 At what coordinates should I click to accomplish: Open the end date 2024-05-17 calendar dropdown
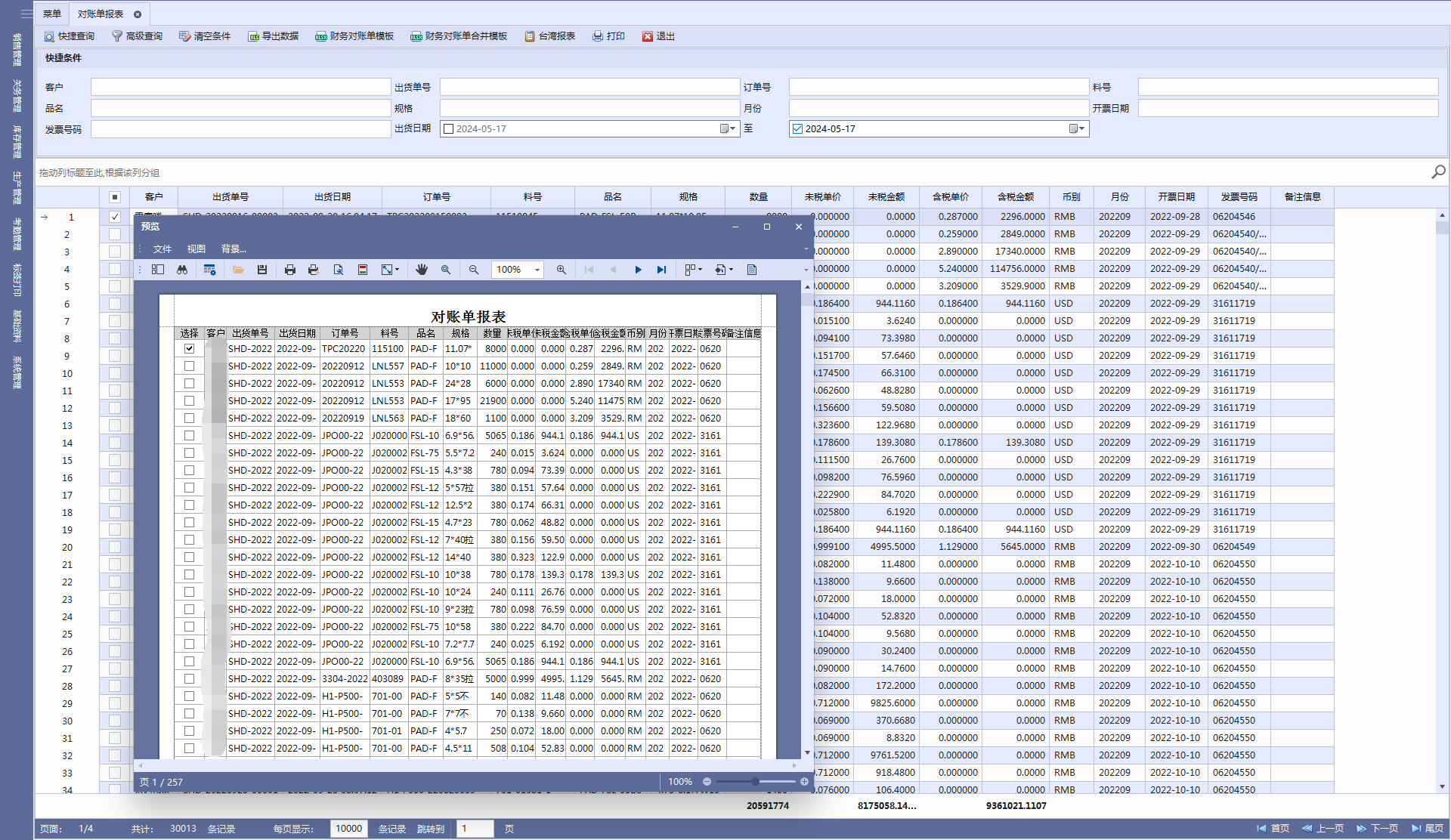[x=1077, y=129]
